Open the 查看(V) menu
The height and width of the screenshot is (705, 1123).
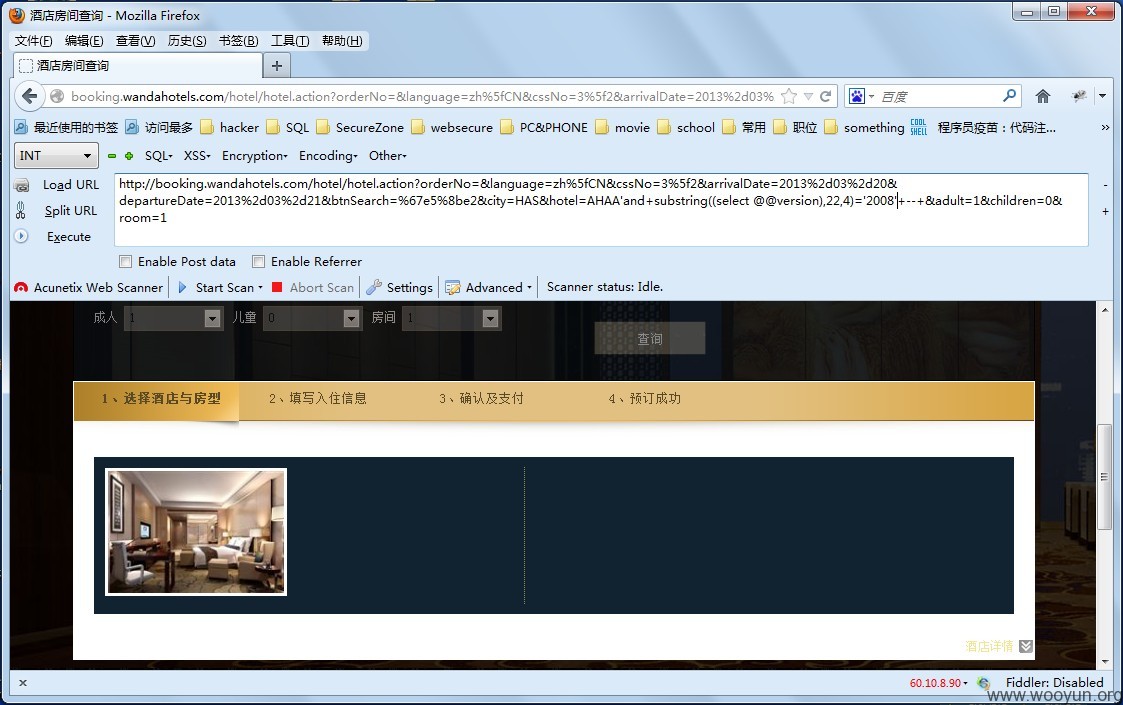[x=135, y=41]
